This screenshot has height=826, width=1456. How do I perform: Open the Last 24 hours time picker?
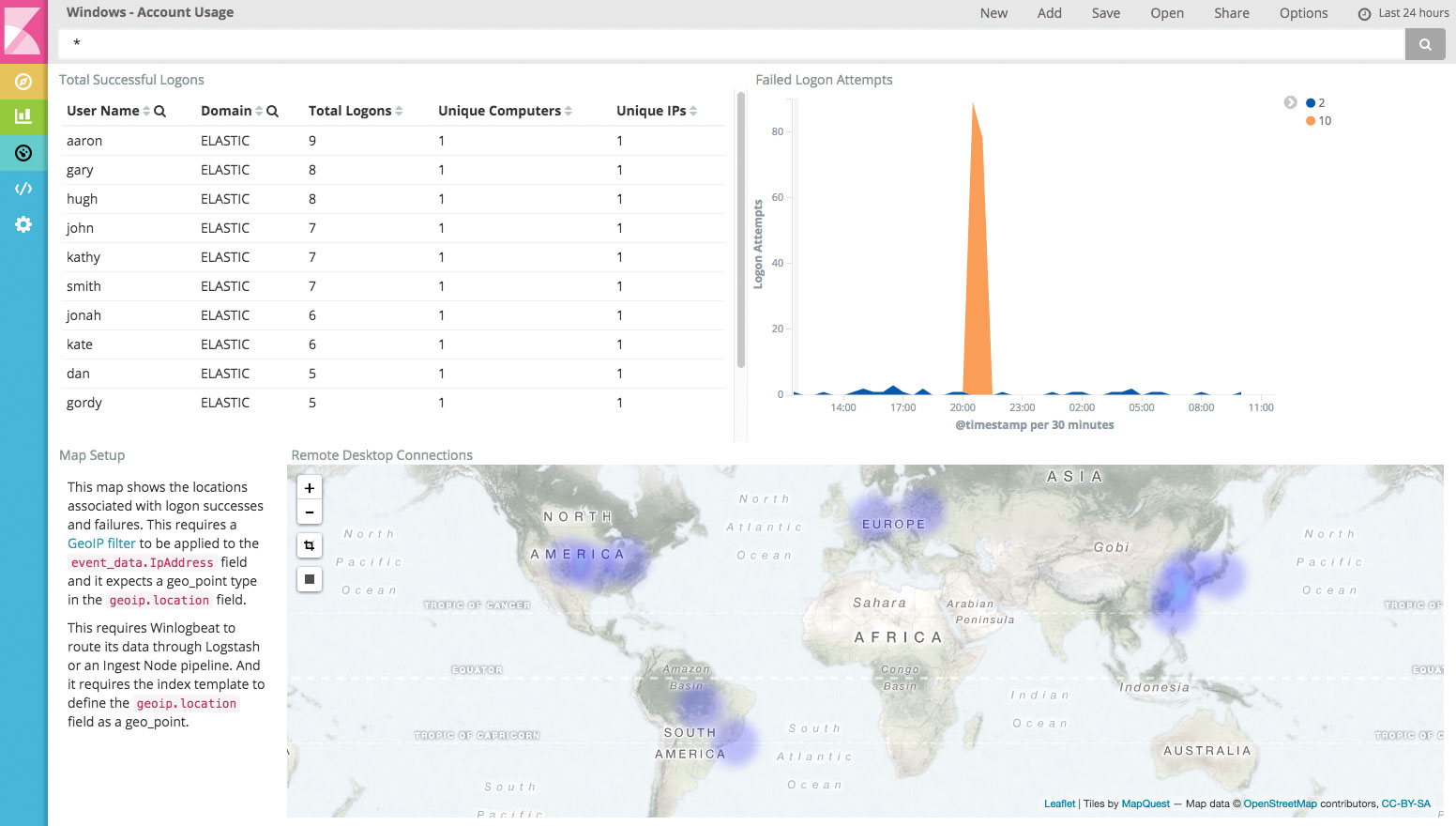pyautogui.click(x=1403, y=13)
